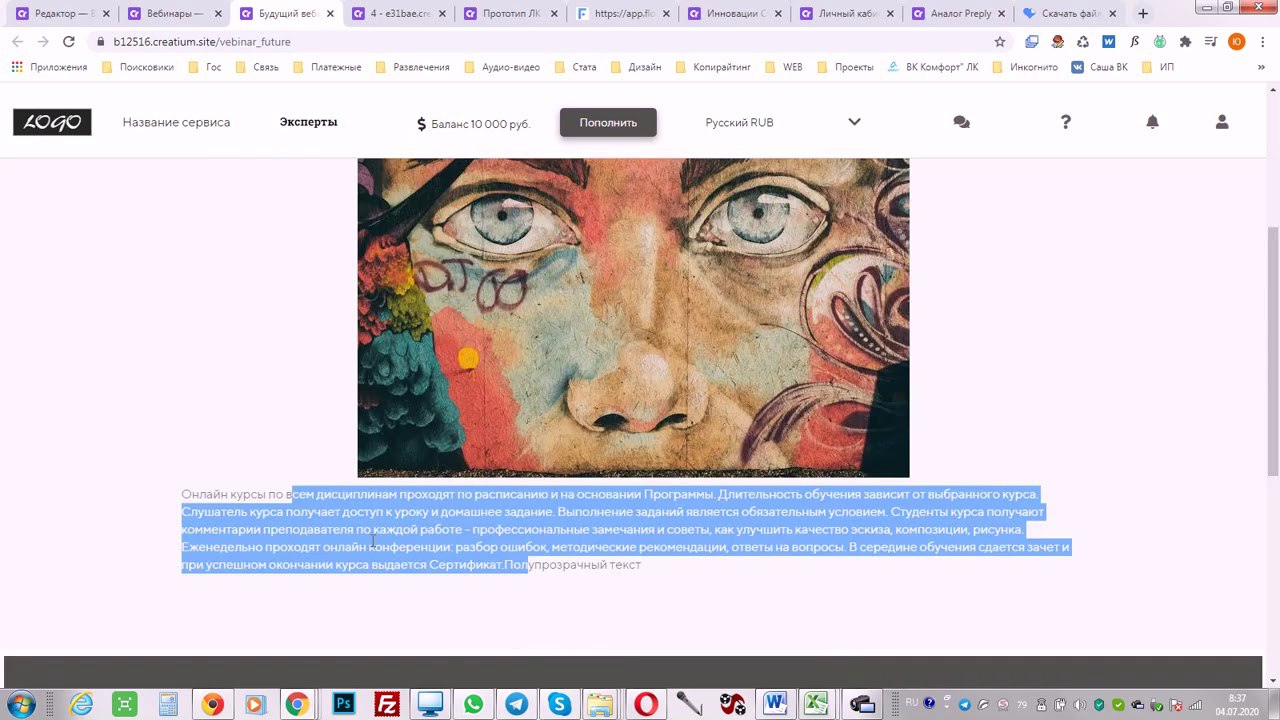Open the Стата bookmarks folder
The image size is (1280, 720).
(x=575, y=67)
